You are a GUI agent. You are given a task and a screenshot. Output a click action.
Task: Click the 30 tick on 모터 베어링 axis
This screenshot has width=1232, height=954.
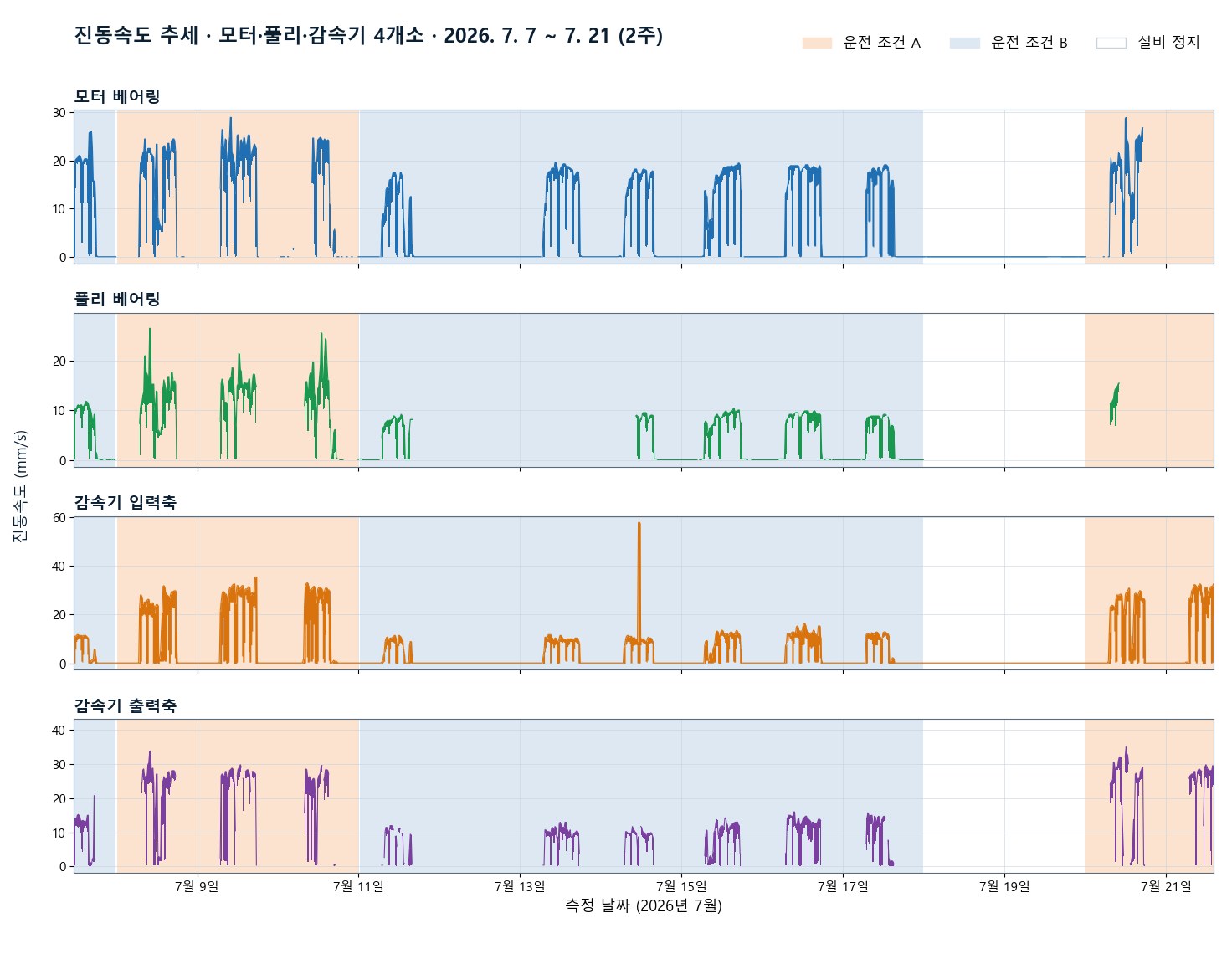59,113
